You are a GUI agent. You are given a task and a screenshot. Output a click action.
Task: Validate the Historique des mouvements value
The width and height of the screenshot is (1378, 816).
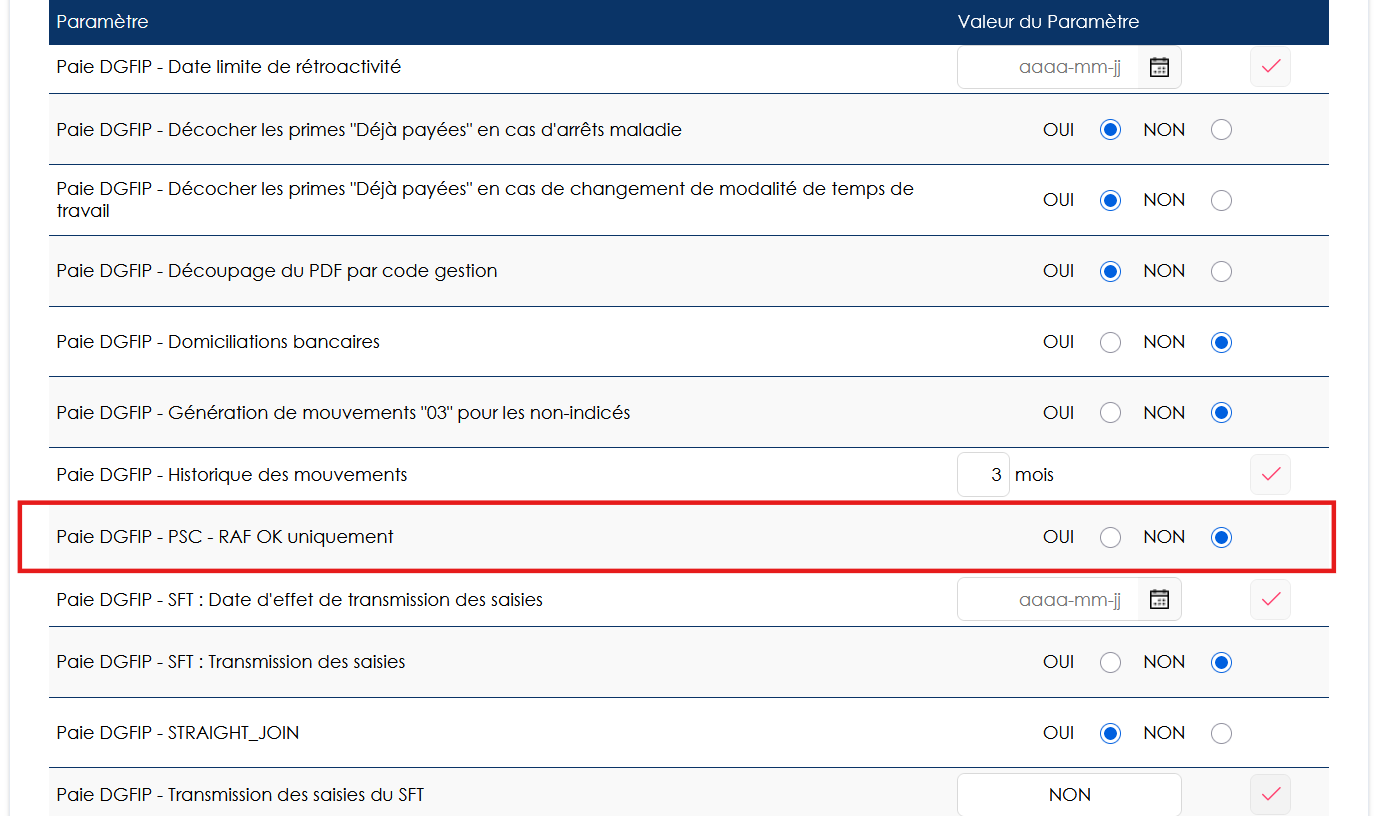point(1270,474)
